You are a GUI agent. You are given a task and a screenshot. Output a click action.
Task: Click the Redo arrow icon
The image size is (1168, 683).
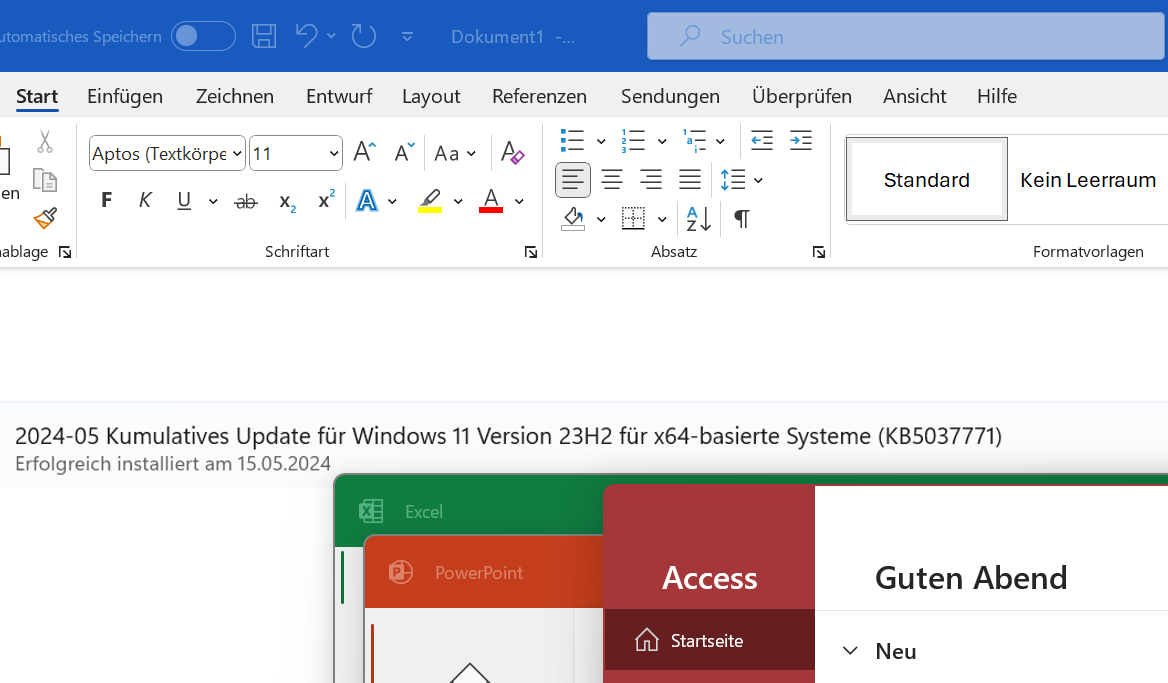point(364,36)
